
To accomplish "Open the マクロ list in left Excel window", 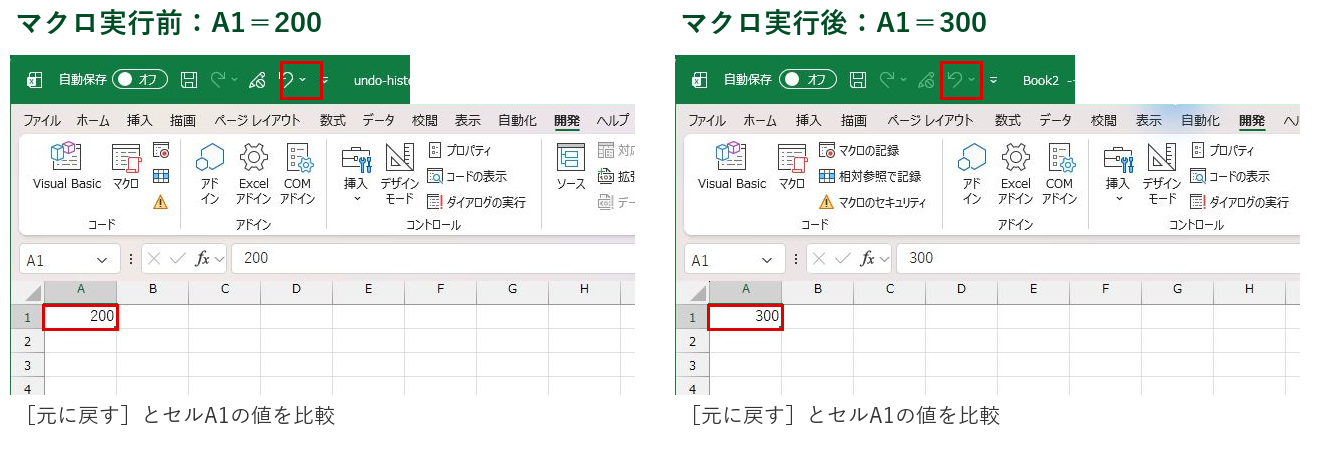I will (x=126, y=166).
